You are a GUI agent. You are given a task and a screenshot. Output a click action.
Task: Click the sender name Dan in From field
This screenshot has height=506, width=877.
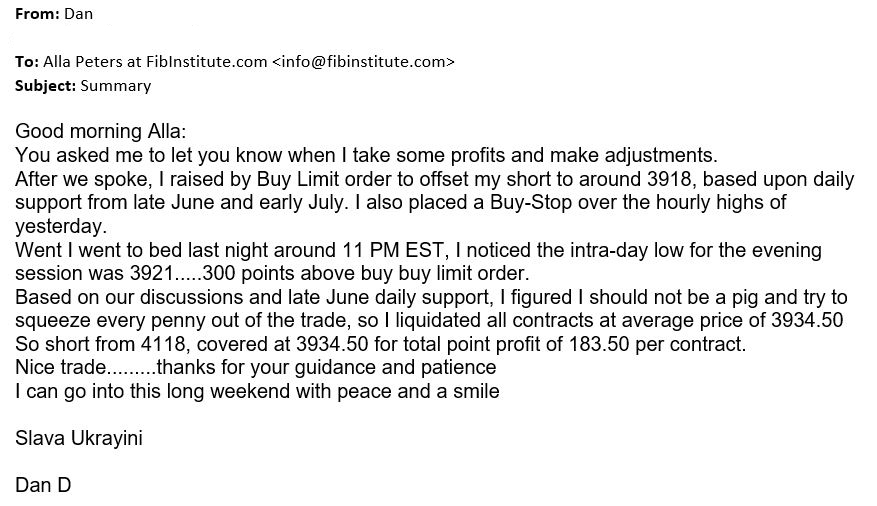coord(78,14)
